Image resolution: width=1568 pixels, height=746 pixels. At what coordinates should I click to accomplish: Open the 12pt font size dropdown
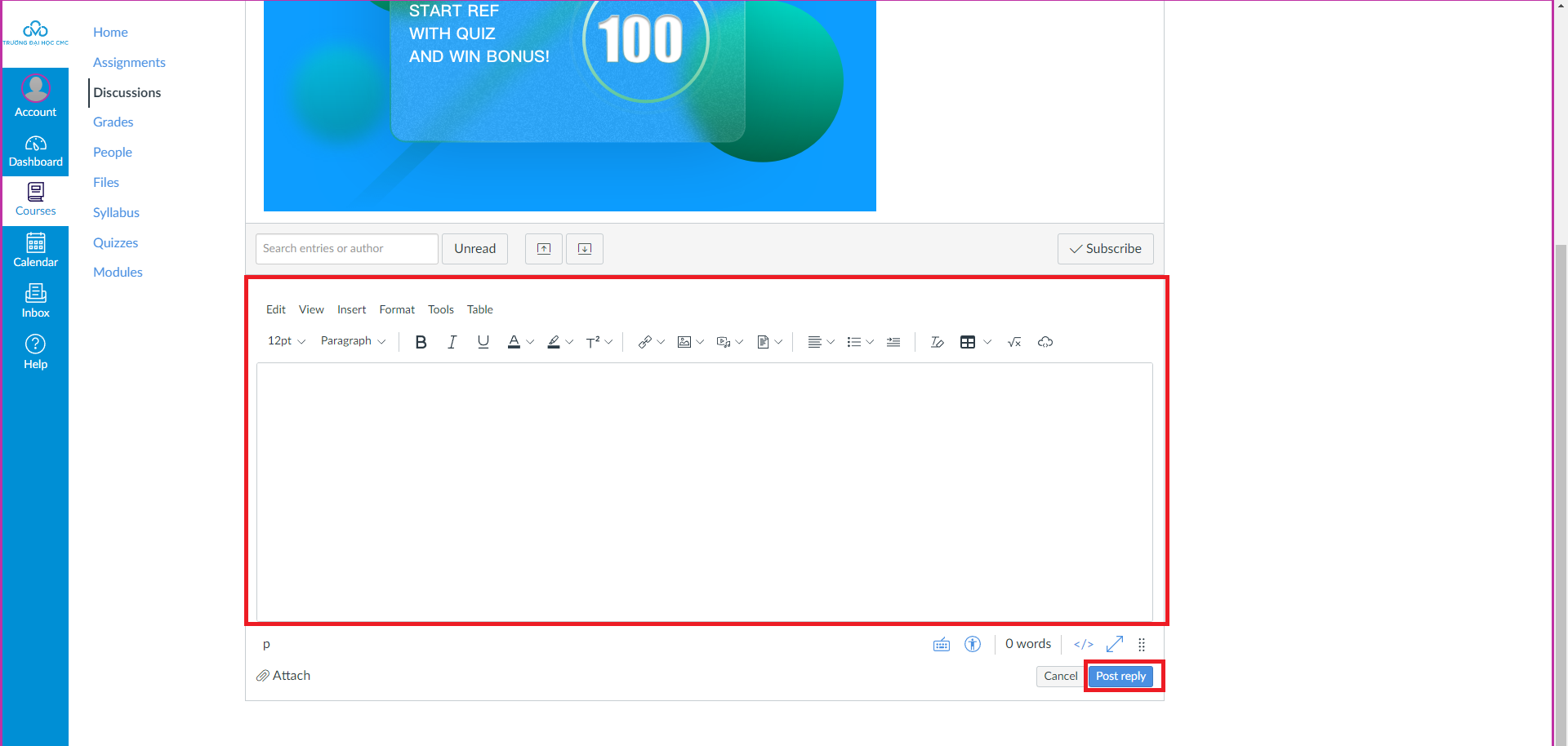286,341
